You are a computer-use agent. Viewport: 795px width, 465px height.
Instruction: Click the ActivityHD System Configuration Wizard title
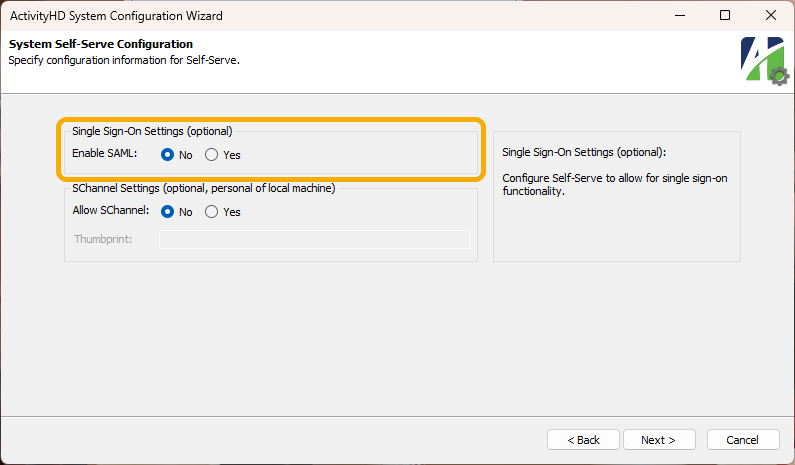(116, 16)
